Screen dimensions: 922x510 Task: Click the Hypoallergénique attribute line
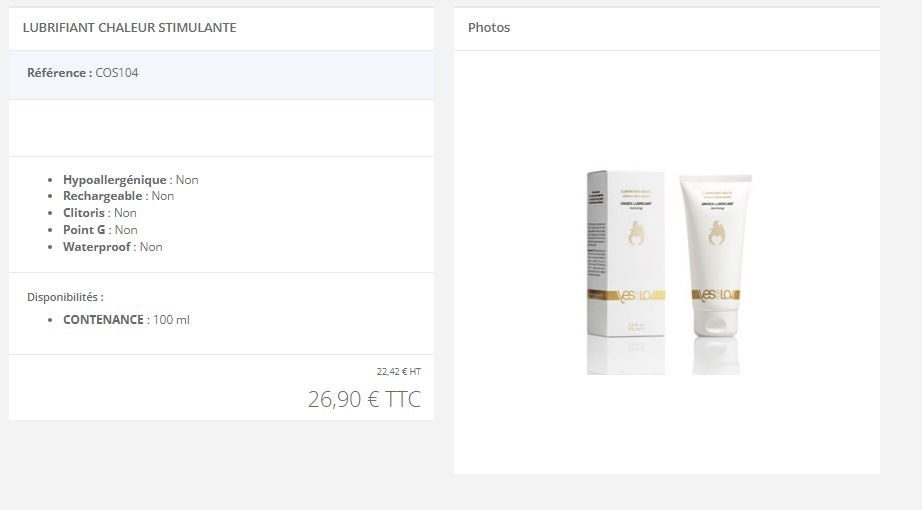coord(131,180)
